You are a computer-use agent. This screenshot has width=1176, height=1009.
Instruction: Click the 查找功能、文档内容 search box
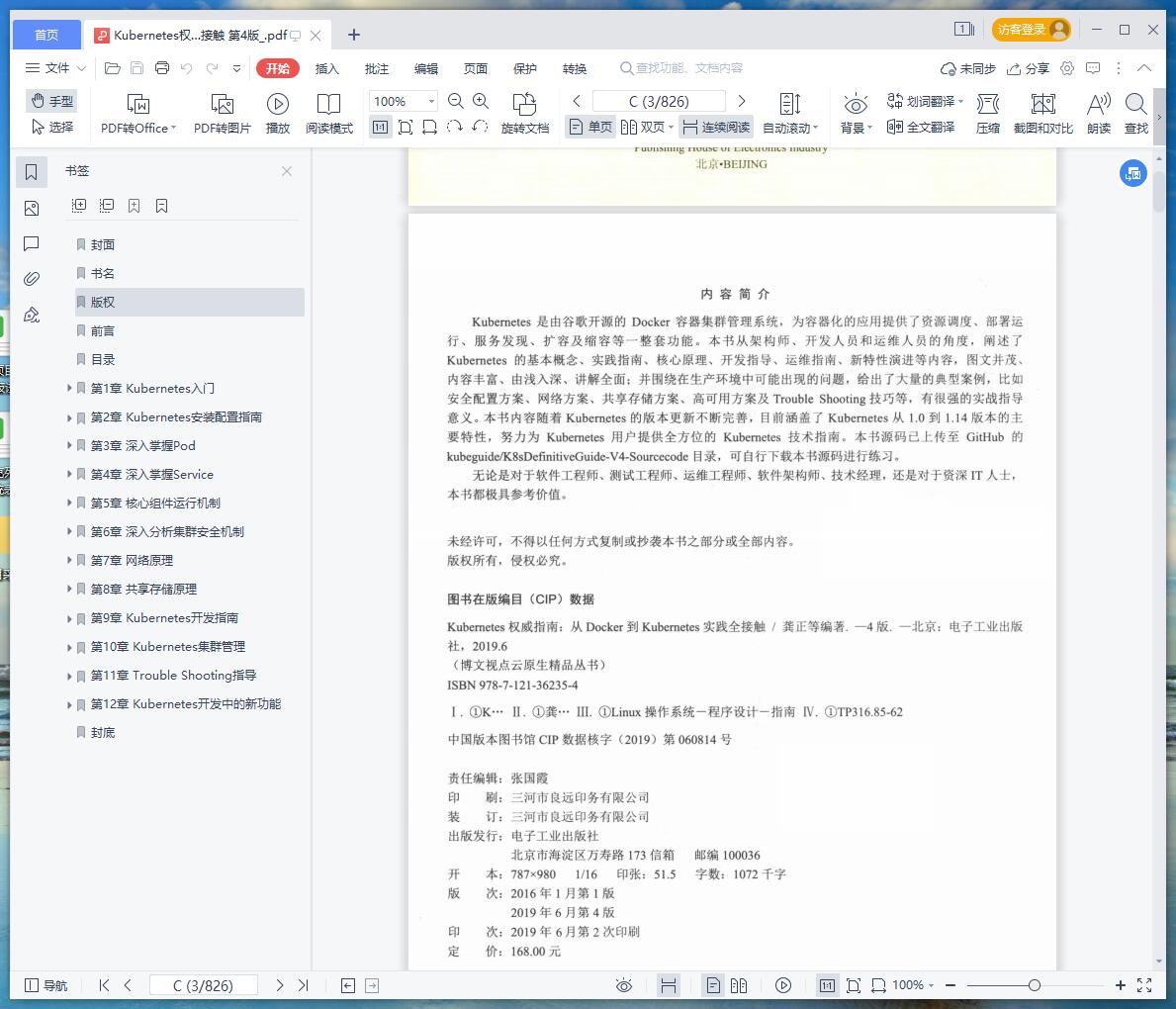[x=681, y=68]
